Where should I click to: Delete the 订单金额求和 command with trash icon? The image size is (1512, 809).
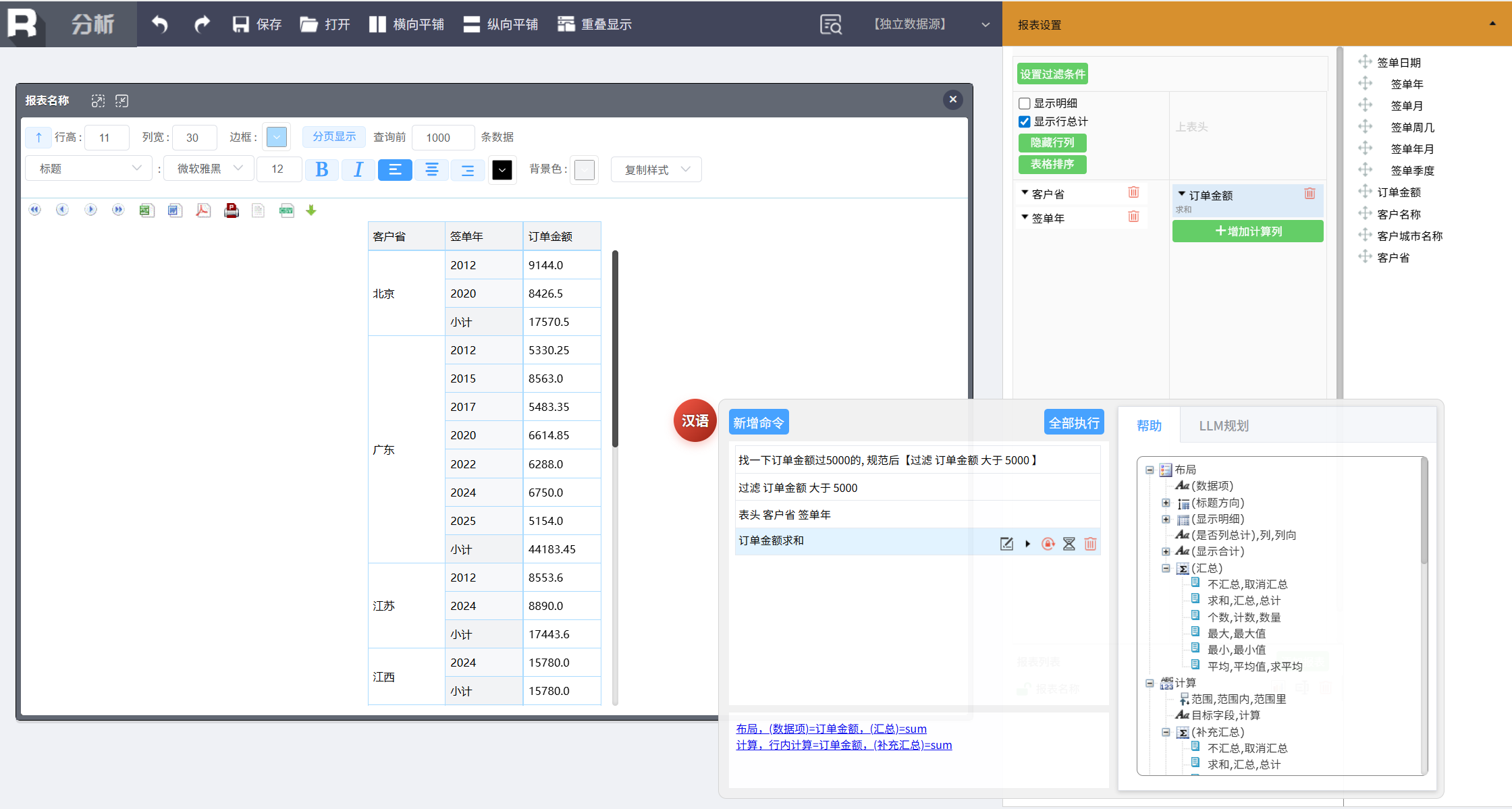(1090, 544)
